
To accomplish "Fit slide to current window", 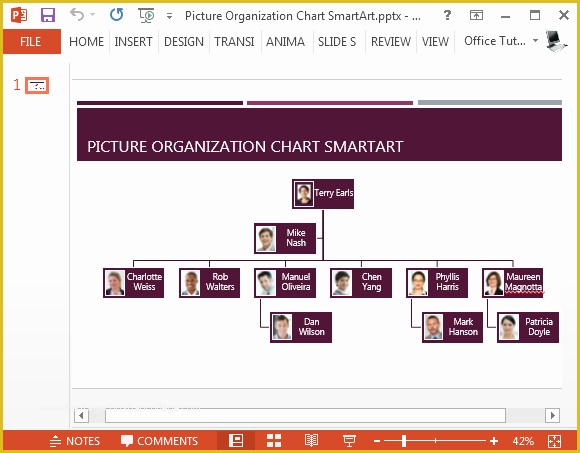I will (554, 441).
